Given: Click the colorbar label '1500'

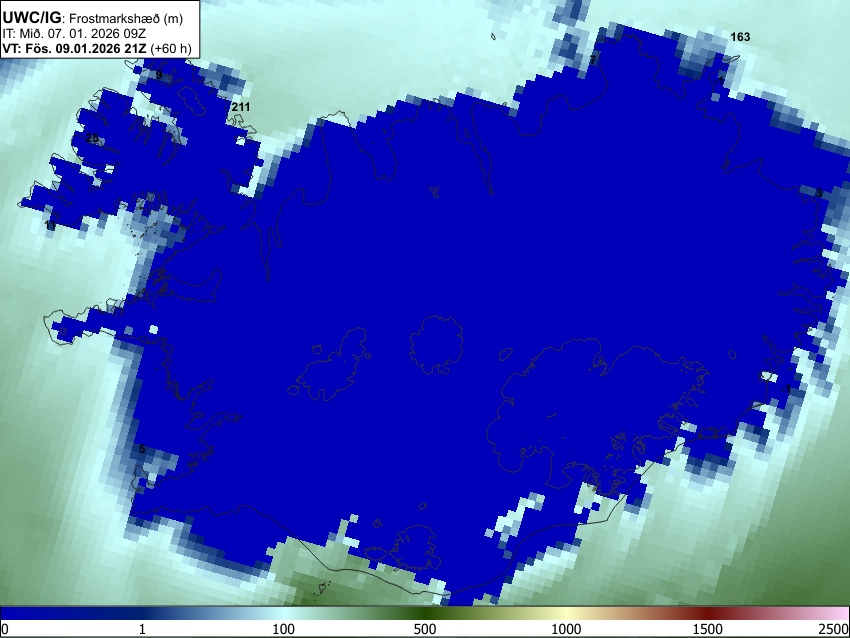Looking at the screenshot, I should pos(707,629).
